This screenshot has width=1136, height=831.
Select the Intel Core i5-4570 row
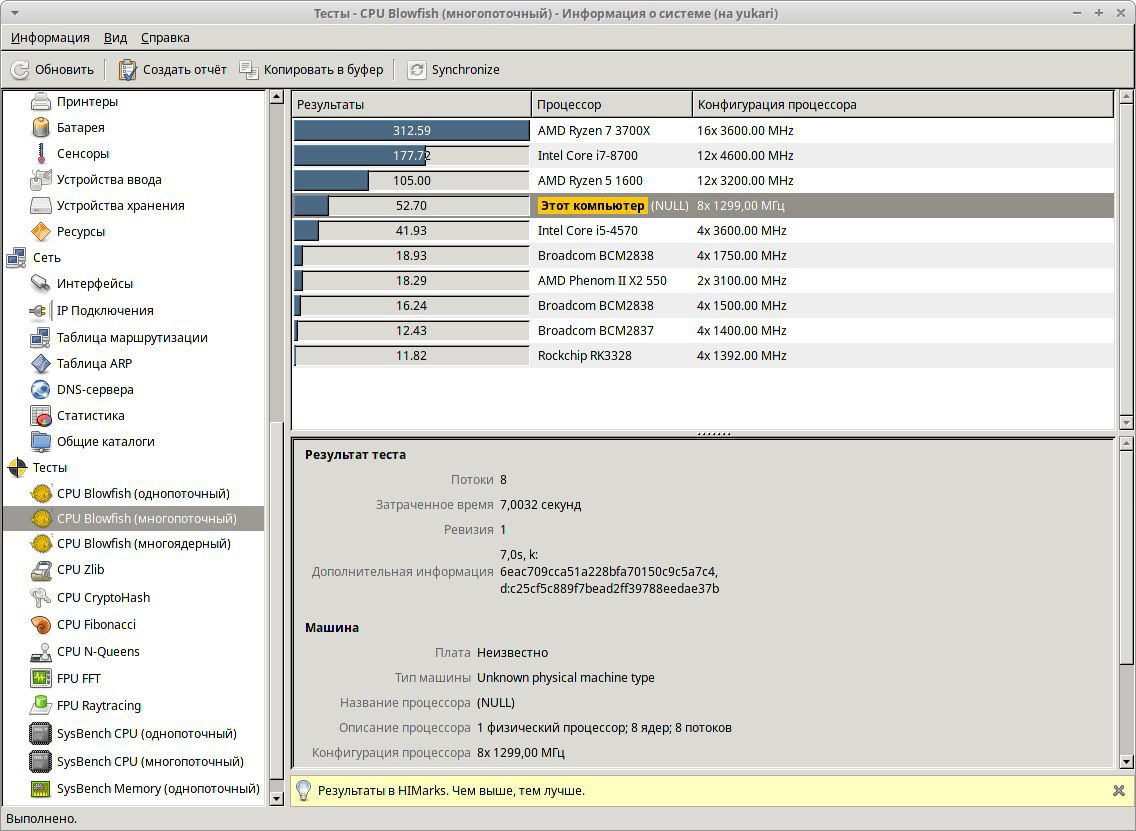[x=703, y=230]
